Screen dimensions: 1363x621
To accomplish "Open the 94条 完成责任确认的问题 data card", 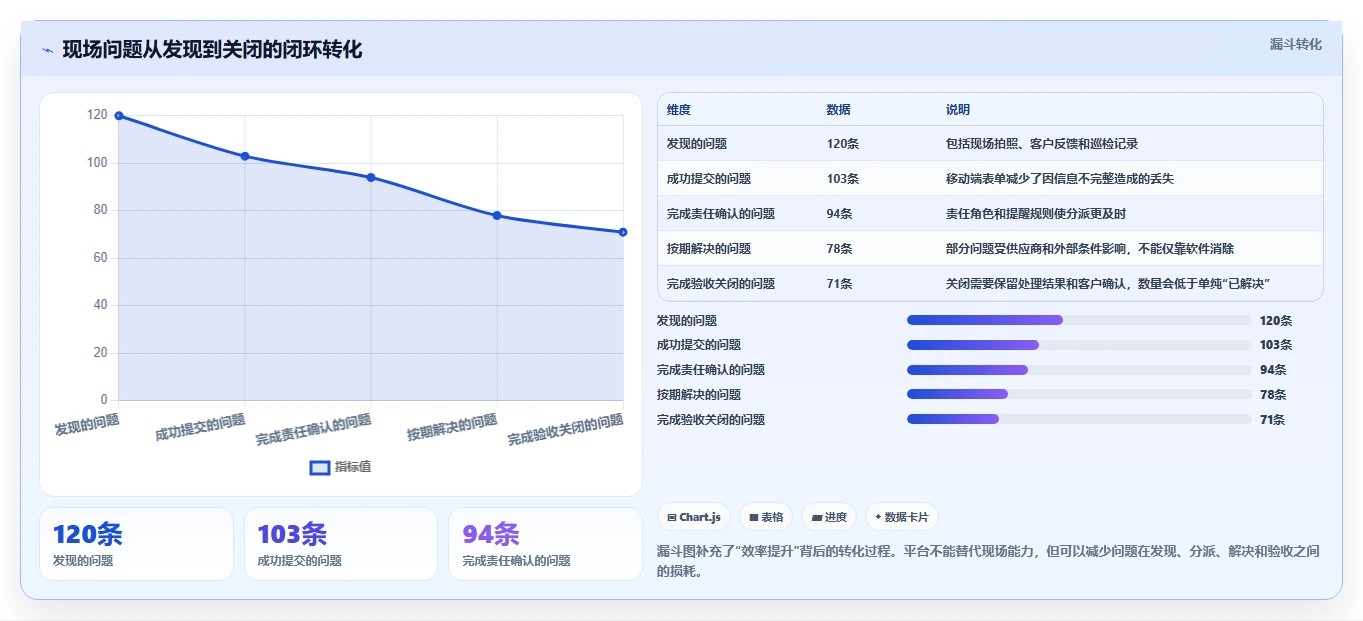I will 545,544.
